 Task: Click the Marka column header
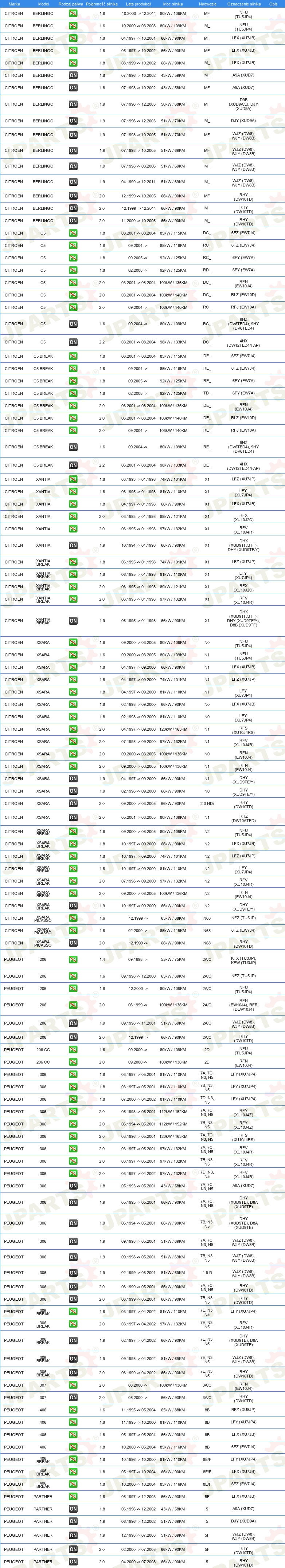coord(14,4)
